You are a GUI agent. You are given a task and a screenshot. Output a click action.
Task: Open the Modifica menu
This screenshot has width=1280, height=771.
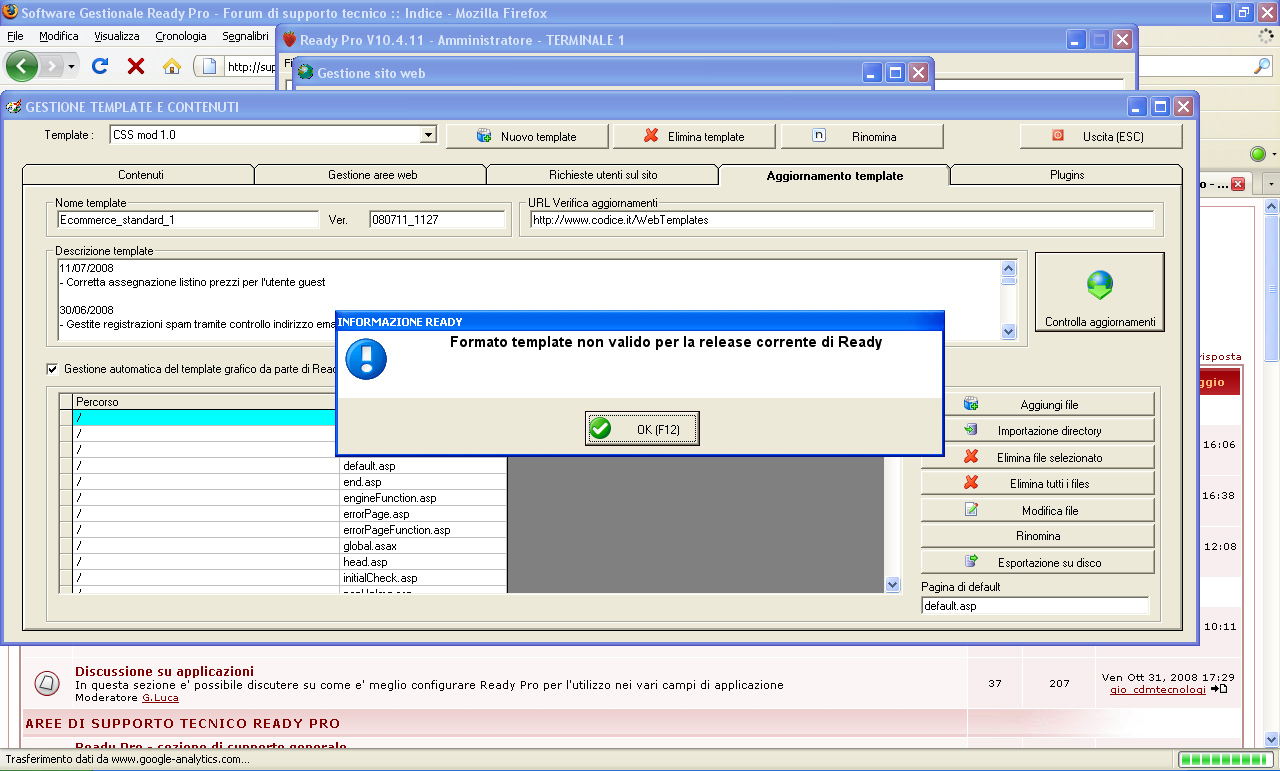(59, 36)
